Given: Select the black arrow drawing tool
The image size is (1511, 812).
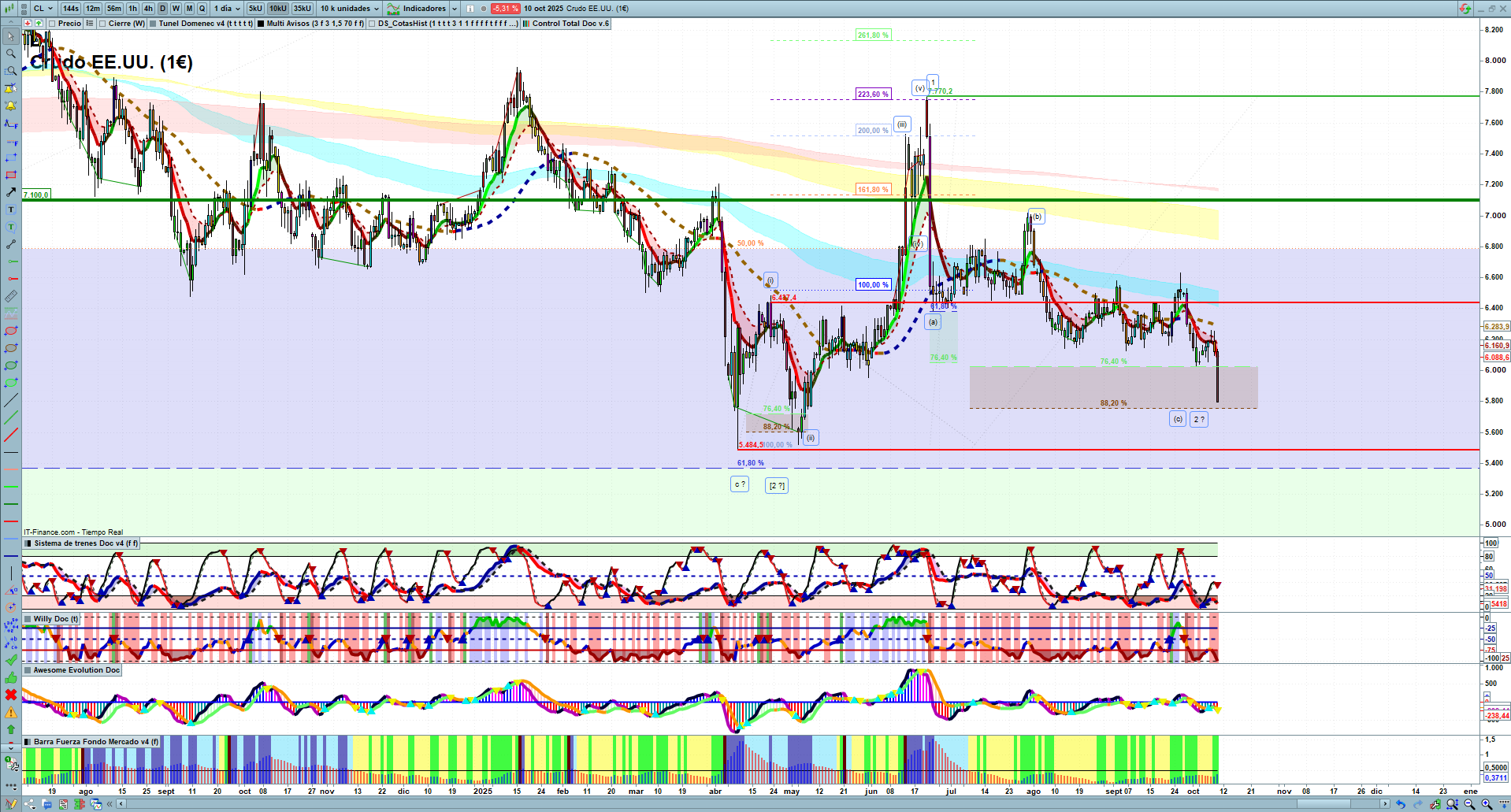Looking at the screenshot, I should pyautogui.click(x=11, y=192).
